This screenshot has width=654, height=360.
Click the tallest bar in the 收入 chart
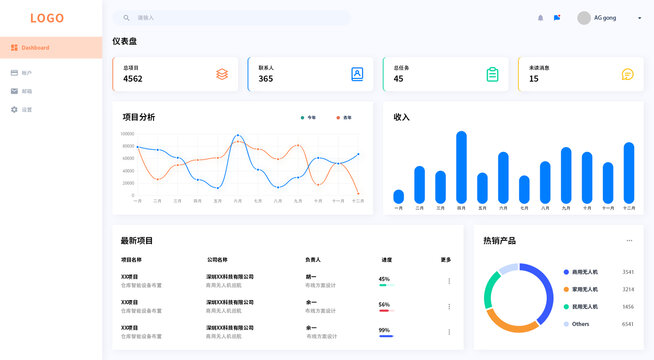(x=461, y=167)
